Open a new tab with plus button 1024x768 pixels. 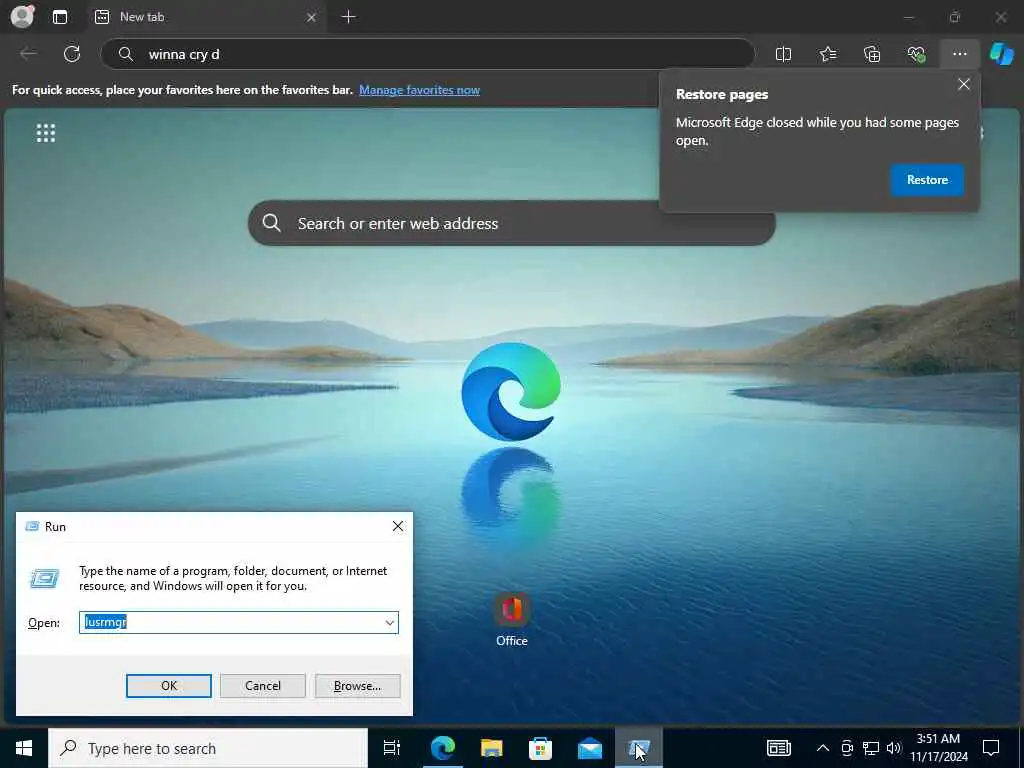[349, 17]
